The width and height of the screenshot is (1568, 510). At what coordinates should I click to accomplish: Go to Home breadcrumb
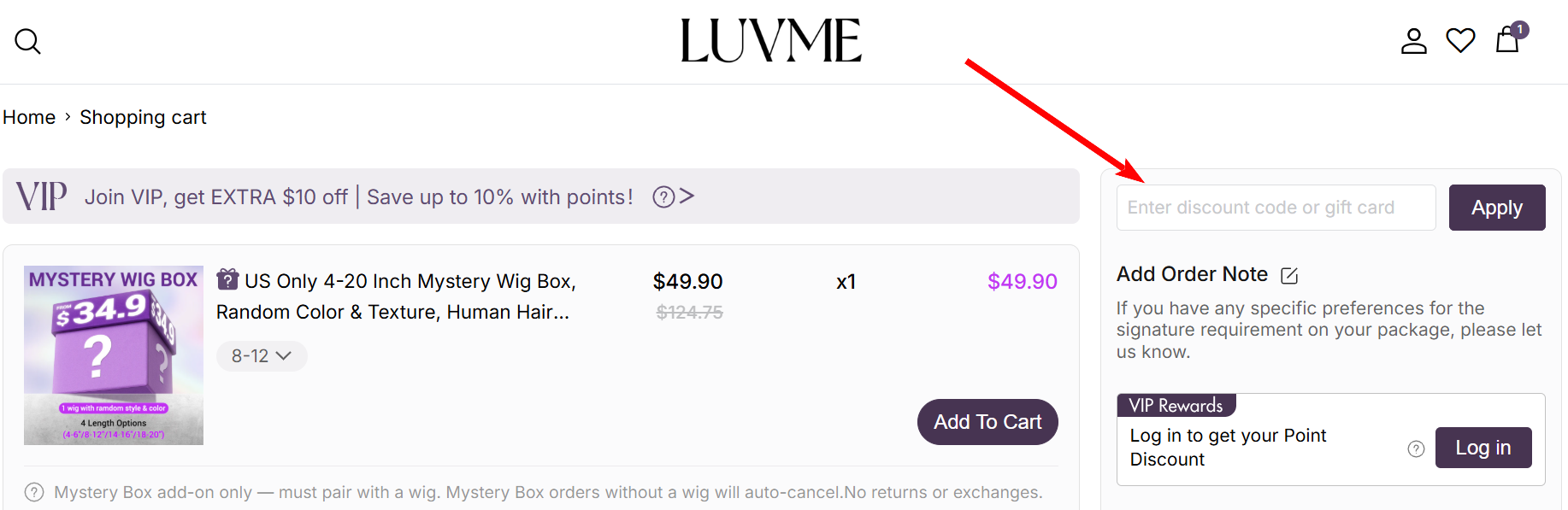coord(29,117)
